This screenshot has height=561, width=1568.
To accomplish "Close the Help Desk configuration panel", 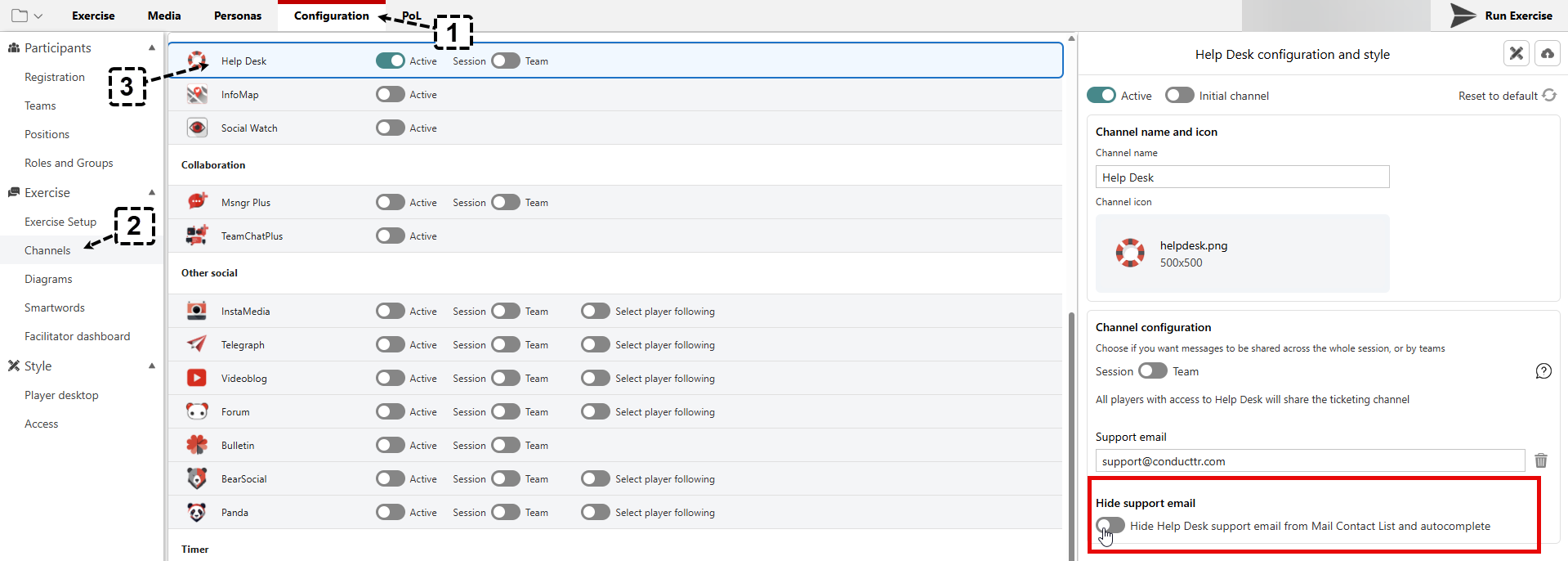I will pos(1516,54).
